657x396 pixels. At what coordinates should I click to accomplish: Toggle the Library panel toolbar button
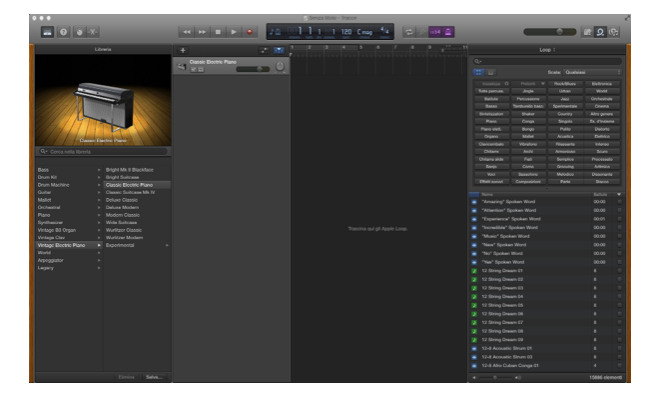[x=47, y=32]
